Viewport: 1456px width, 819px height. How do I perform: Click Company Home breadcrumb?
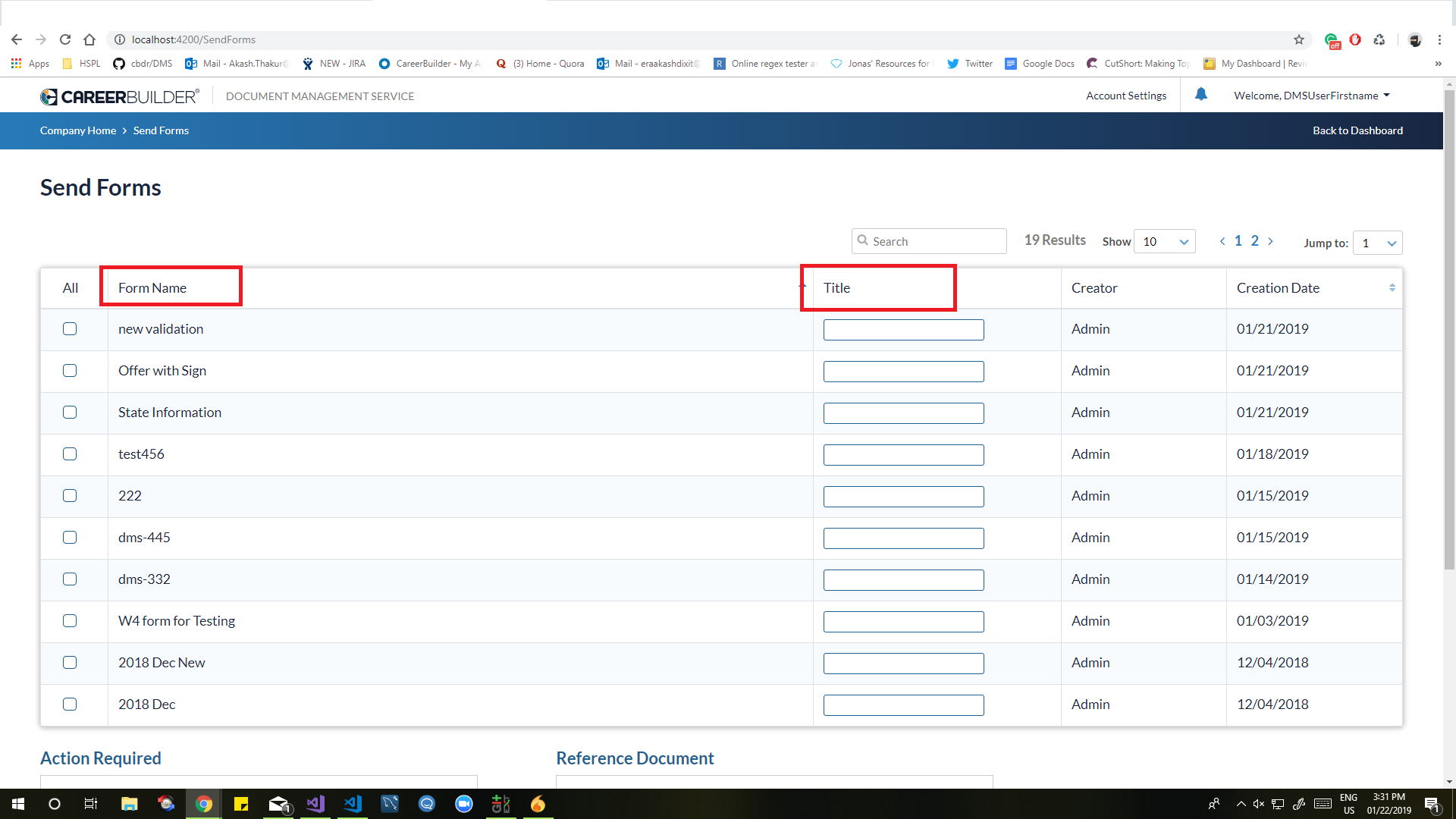point(78,130)
